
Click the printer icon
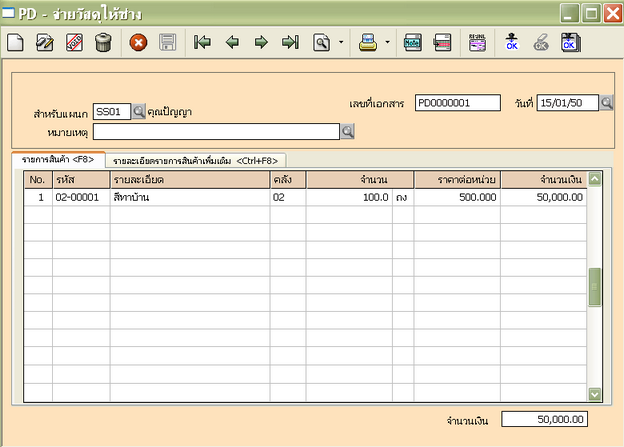[x=368, y=42]
